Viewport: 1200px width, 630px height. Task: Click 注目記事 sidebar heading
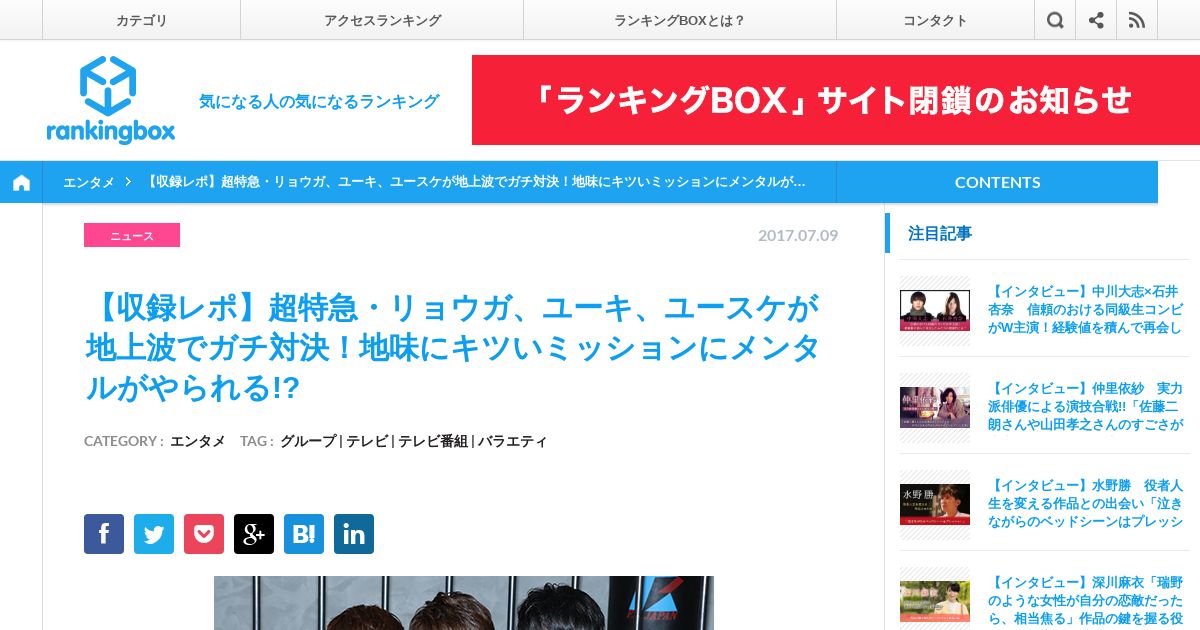pyautogui.click(x=940, y=233)
